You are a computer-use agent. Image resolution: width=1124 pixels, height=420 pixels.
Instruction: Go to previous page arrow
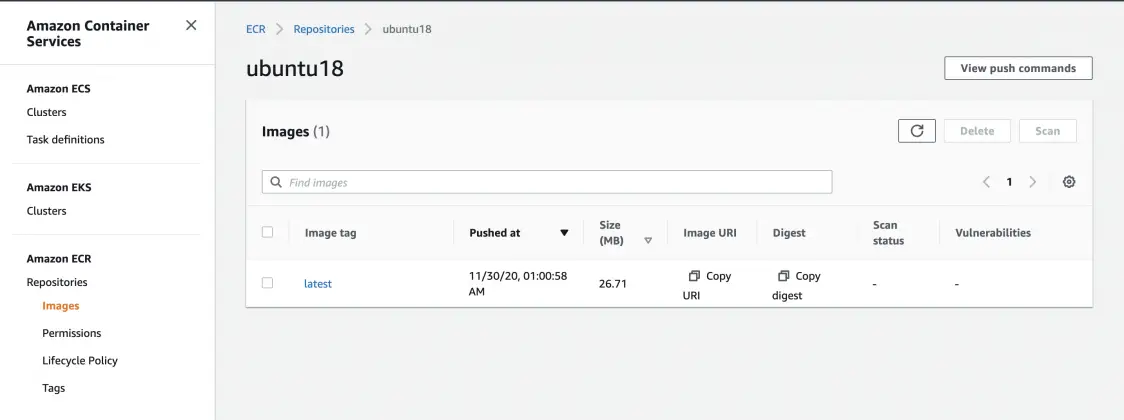click(x=986, y=182)
